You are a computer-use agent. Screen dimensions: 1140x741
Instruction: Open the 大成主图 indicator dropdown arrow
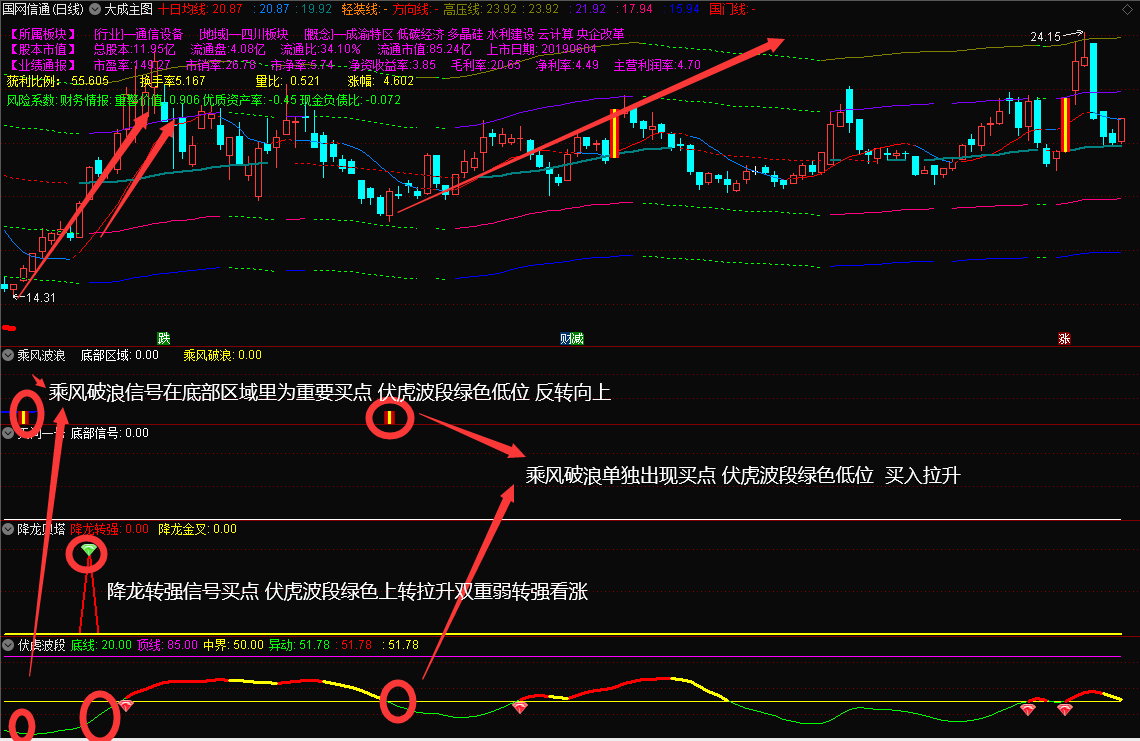(95, 9)
